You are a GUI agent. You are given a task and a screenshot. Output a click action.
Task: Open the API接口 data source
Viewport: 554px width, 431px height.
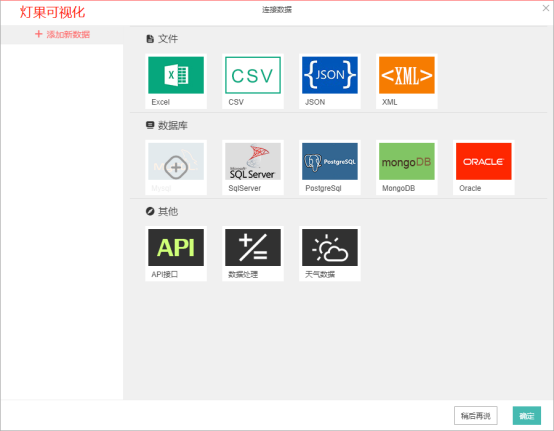[x=176, y=254]
